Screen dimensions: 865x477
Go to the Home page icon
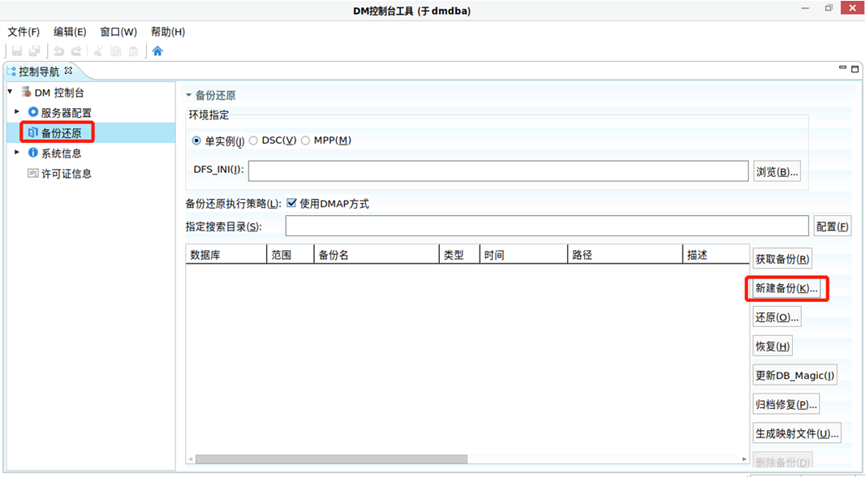(x=158, y=51)
